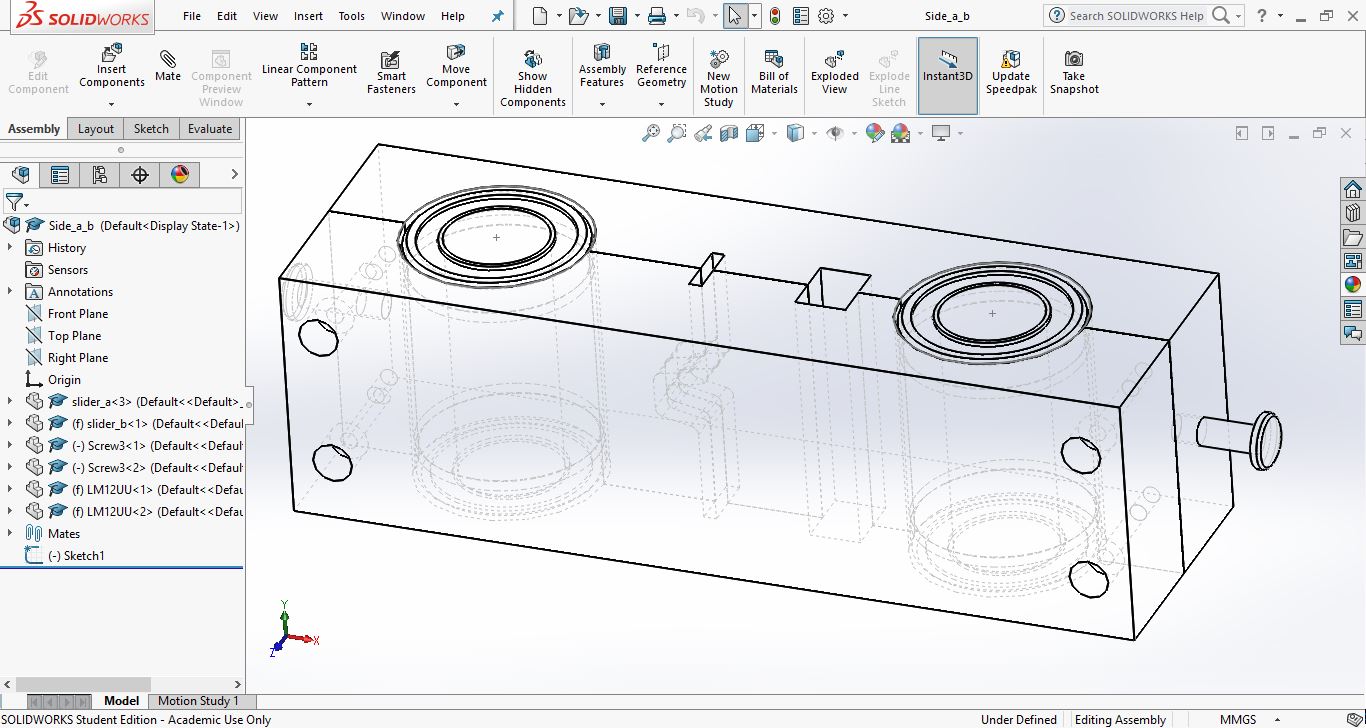Open the File menu

pos(192,16)
